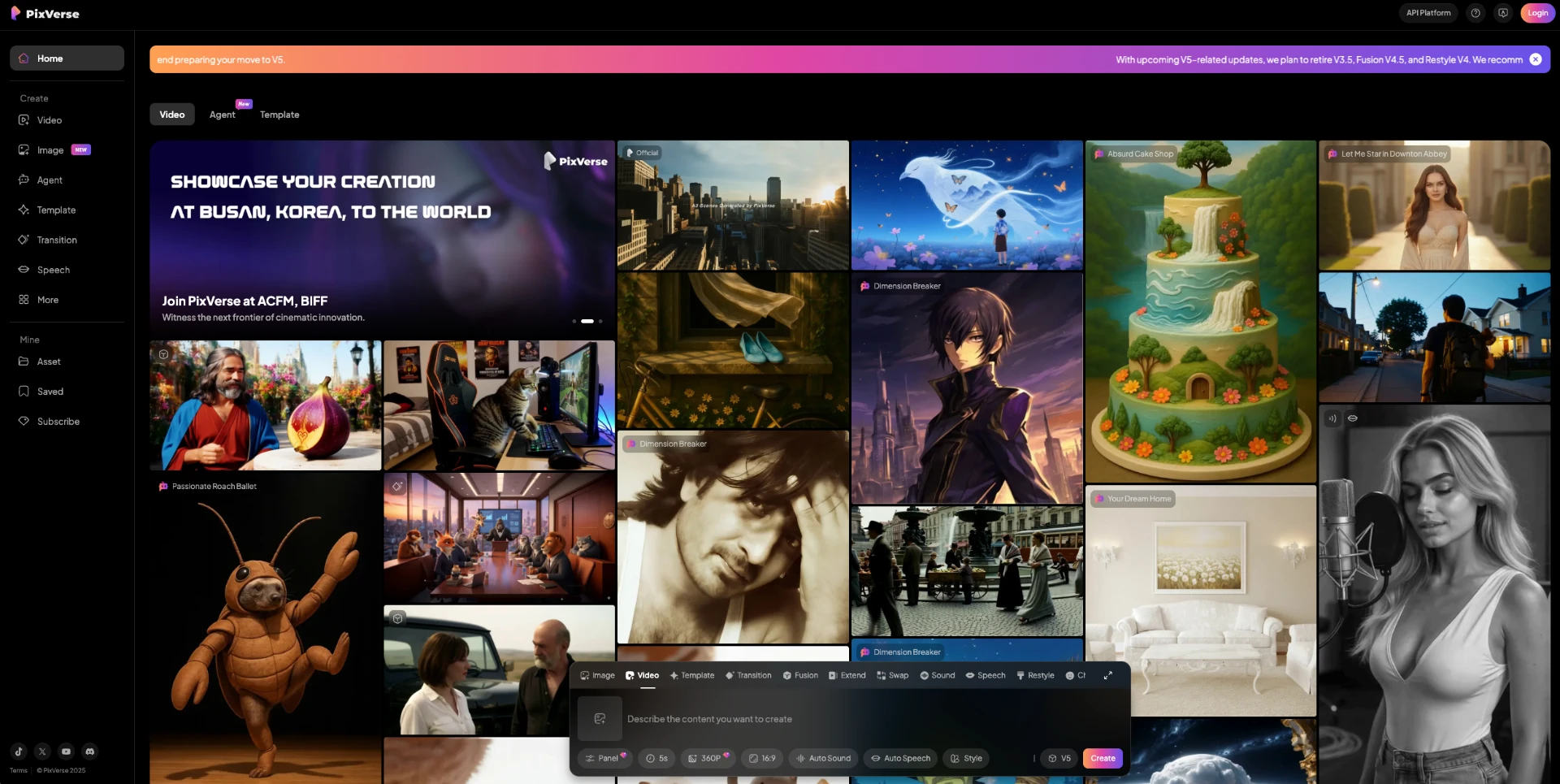The width and height of the screenshot is (1560, 784).
Task: Close the V5 announcement banner
Action: click(x=1536, y=59)
